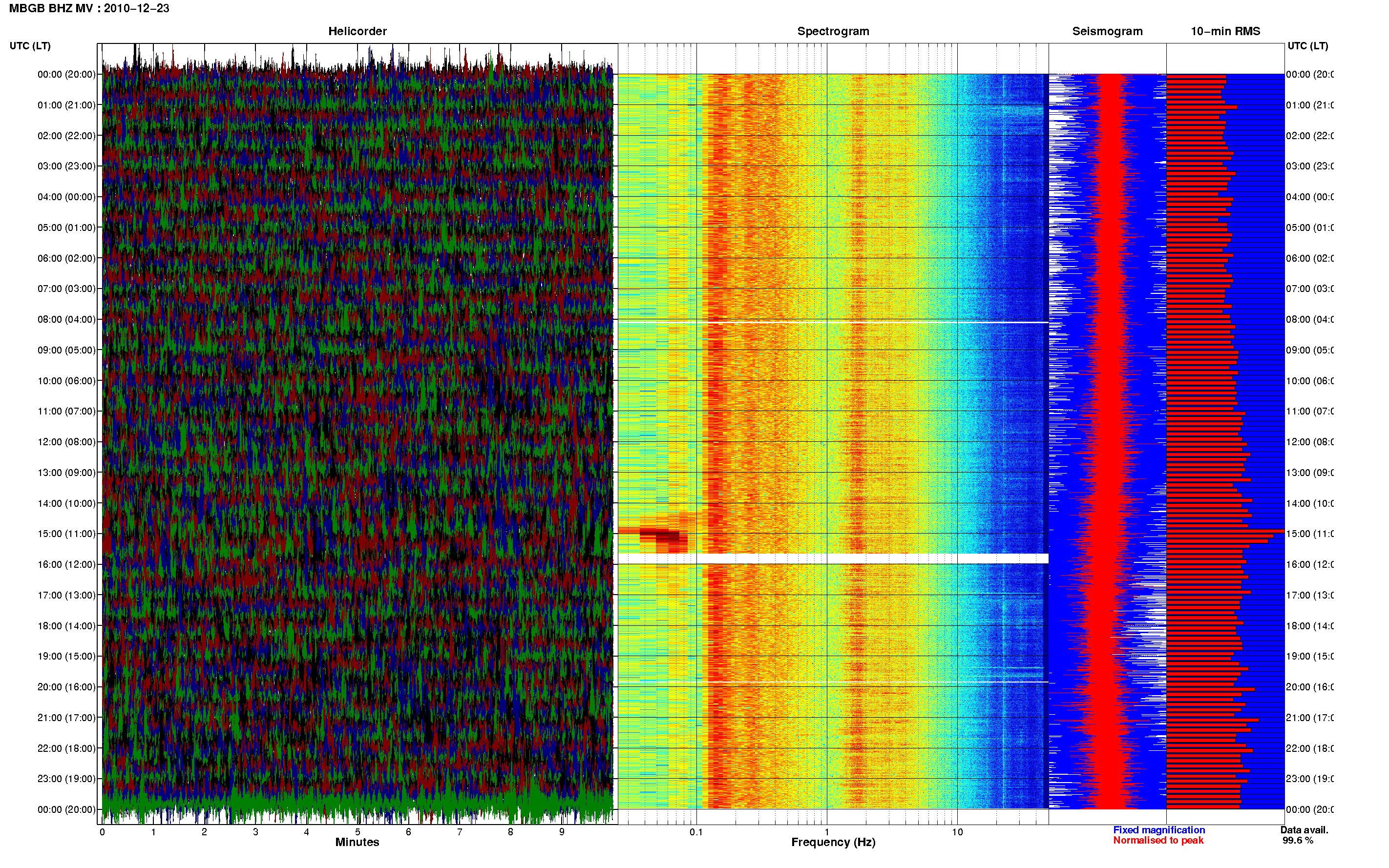Click the right 'UTC (LT)' axis label
The height and width of the screenshot is (868, 1389).
tap(1307, 46)
